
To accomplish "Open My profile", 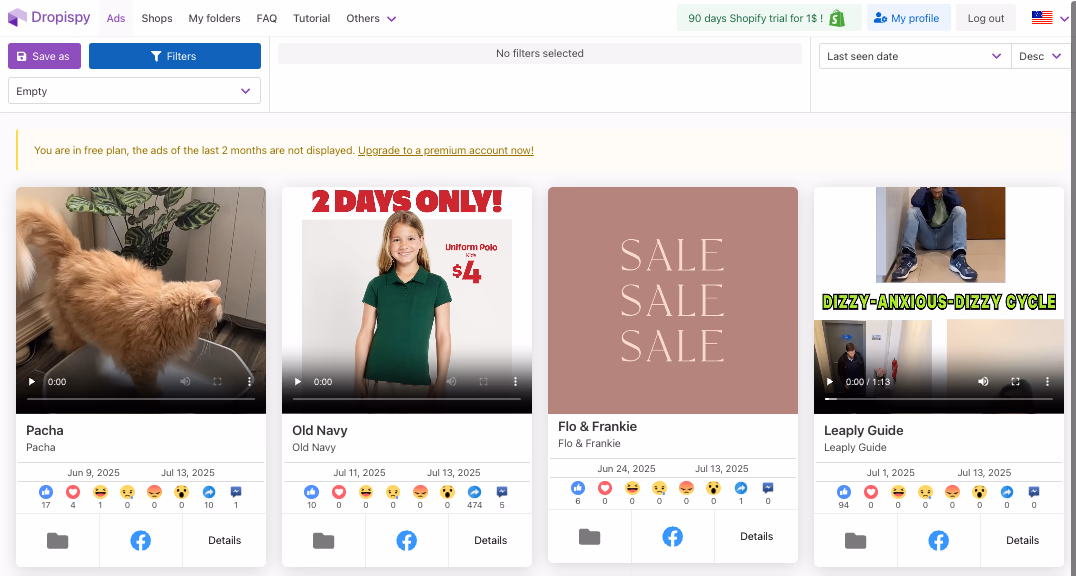I will 909,18.
